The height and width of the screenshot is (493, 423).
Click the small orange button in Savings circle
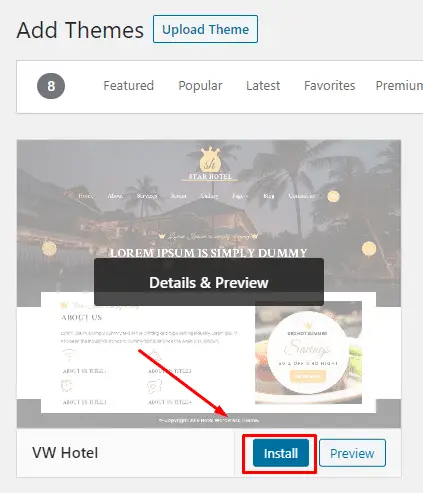point(308,376)
